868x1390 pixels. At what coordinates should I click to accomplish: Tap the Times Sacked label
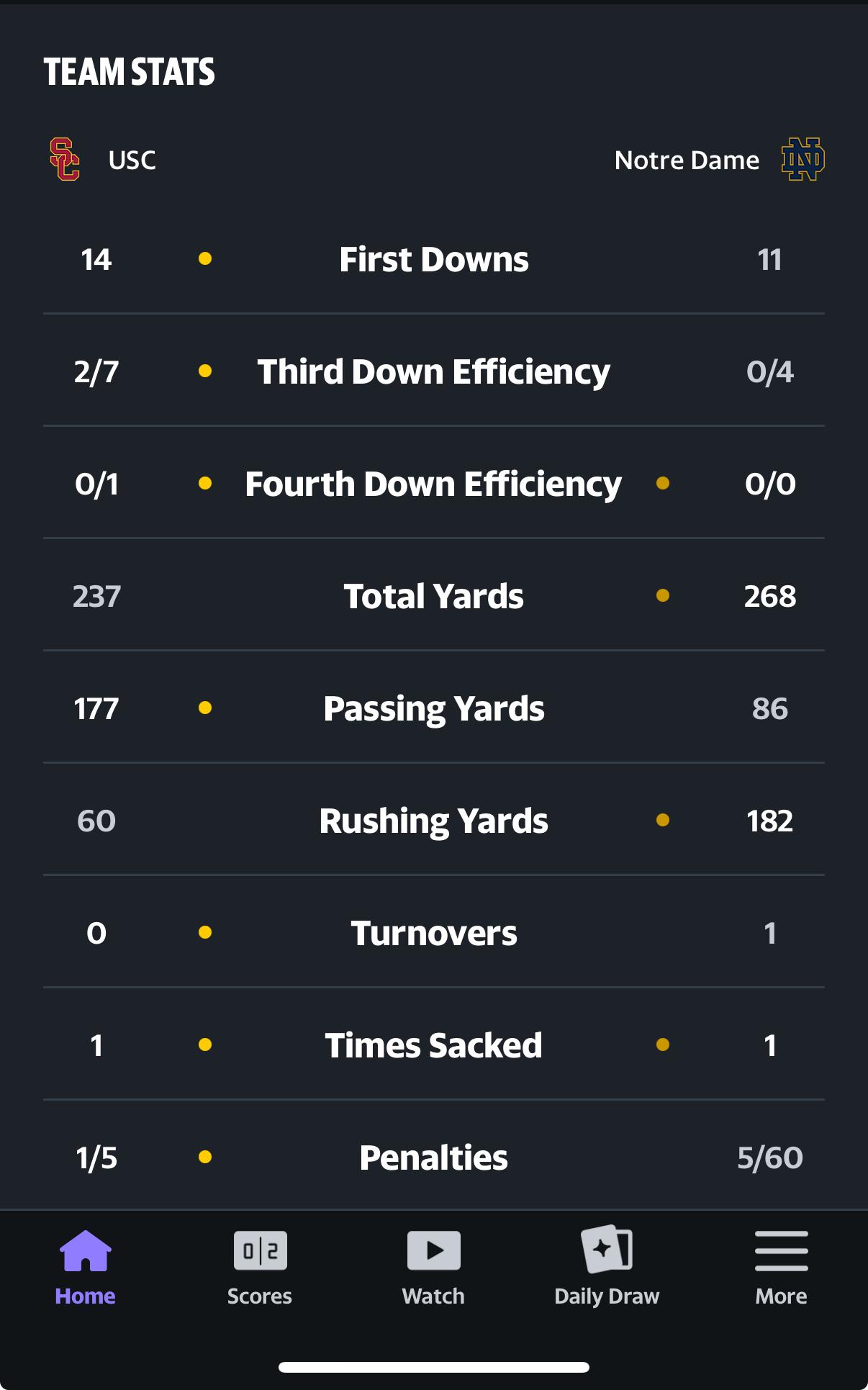click(434, 1046)
